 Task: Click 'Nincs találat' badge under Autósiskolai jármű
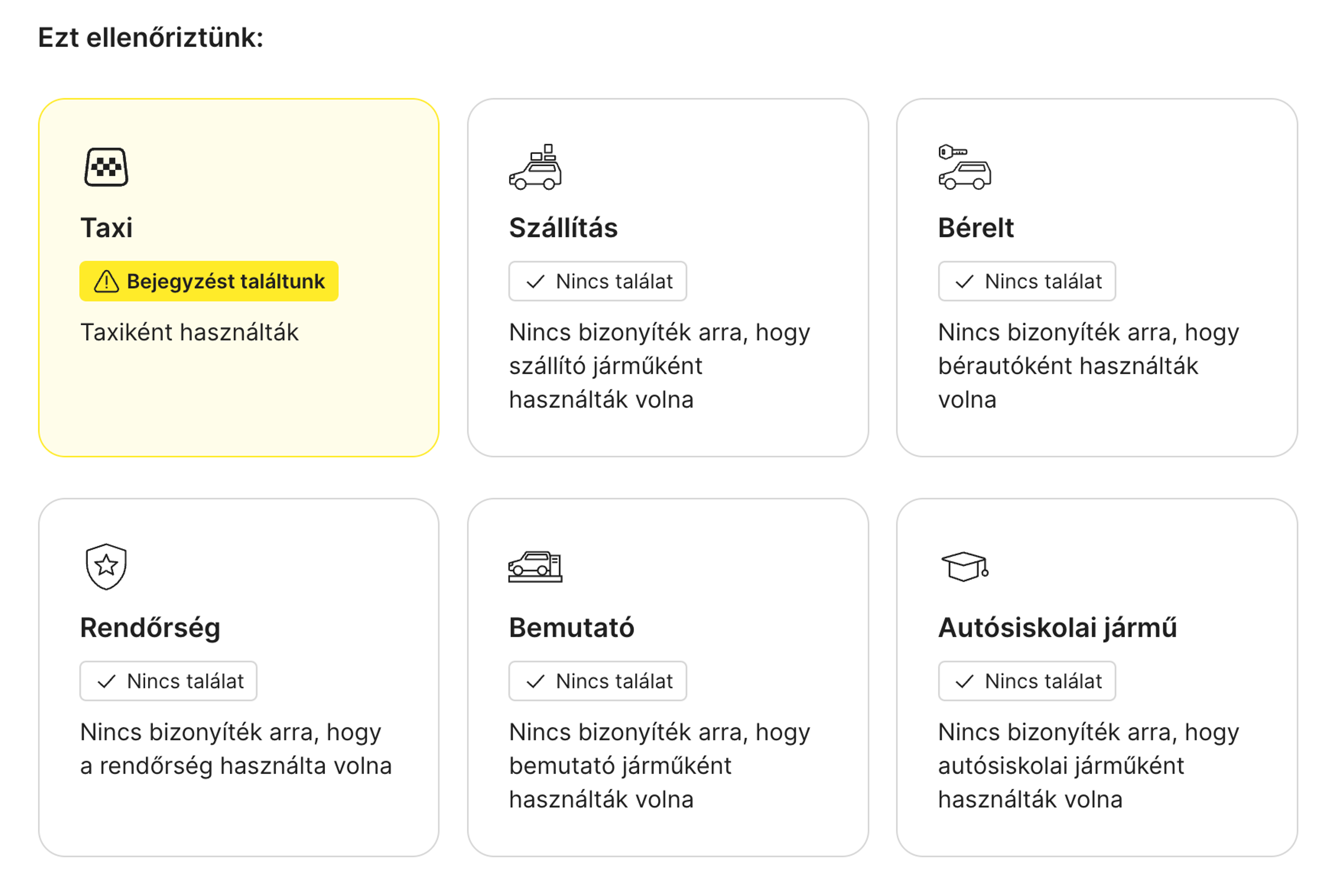pyautogui.click(x=1026, y=681)
